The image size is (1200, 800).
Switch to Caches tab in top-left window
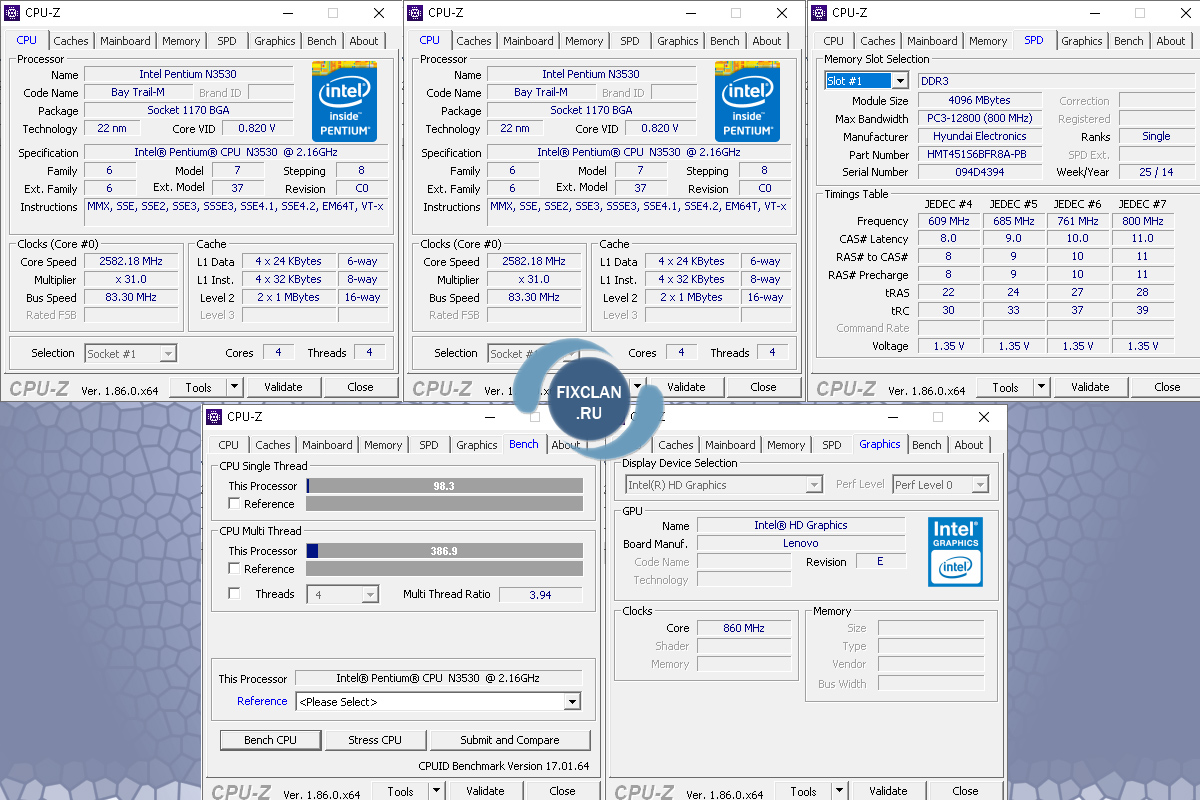pyautogui.click(x=71, y=41)
